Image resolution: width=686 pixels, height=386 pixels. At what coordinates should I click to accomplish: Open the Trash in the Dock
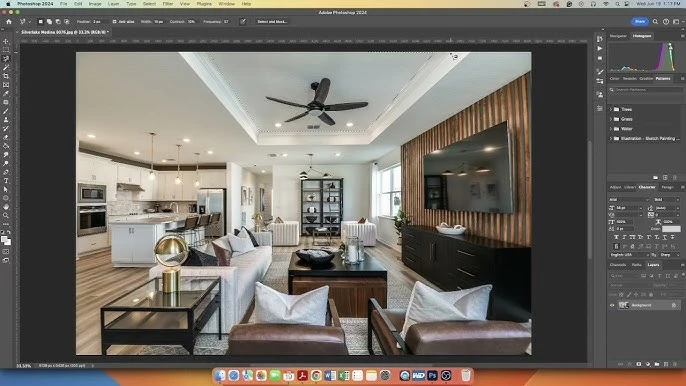pos(466,375)
